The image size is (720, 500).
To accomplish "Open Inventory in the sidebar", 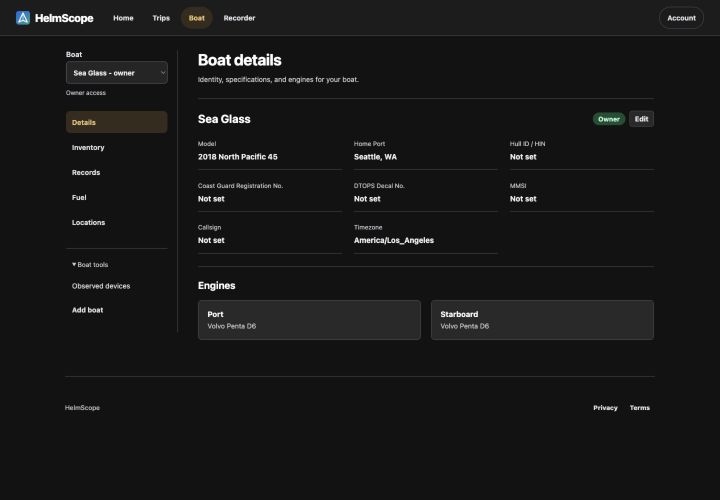I will pyautogui.click(x=117, y=147).
